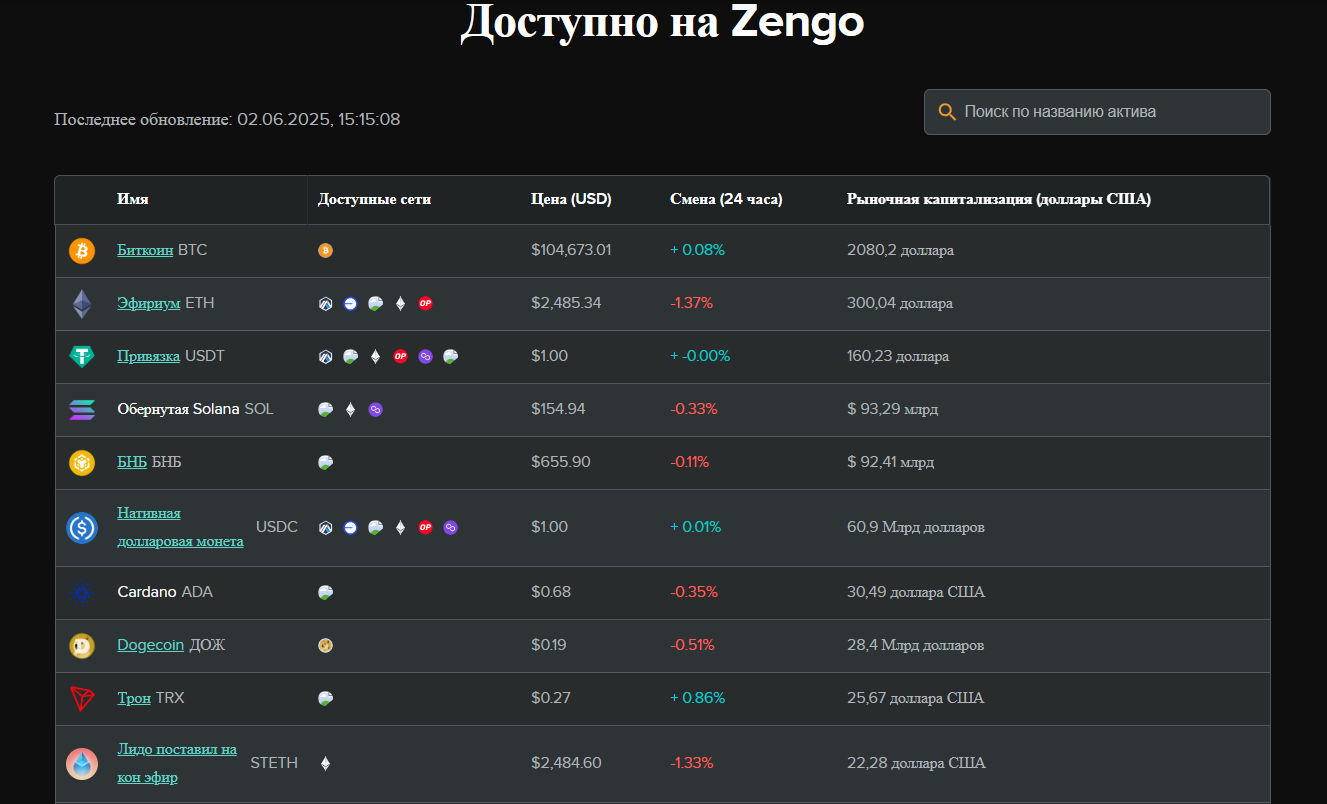Click the yellow BNB coin logo
Image resolution: width=1327 pixels, height=804 pixels.
pos(82,463)
